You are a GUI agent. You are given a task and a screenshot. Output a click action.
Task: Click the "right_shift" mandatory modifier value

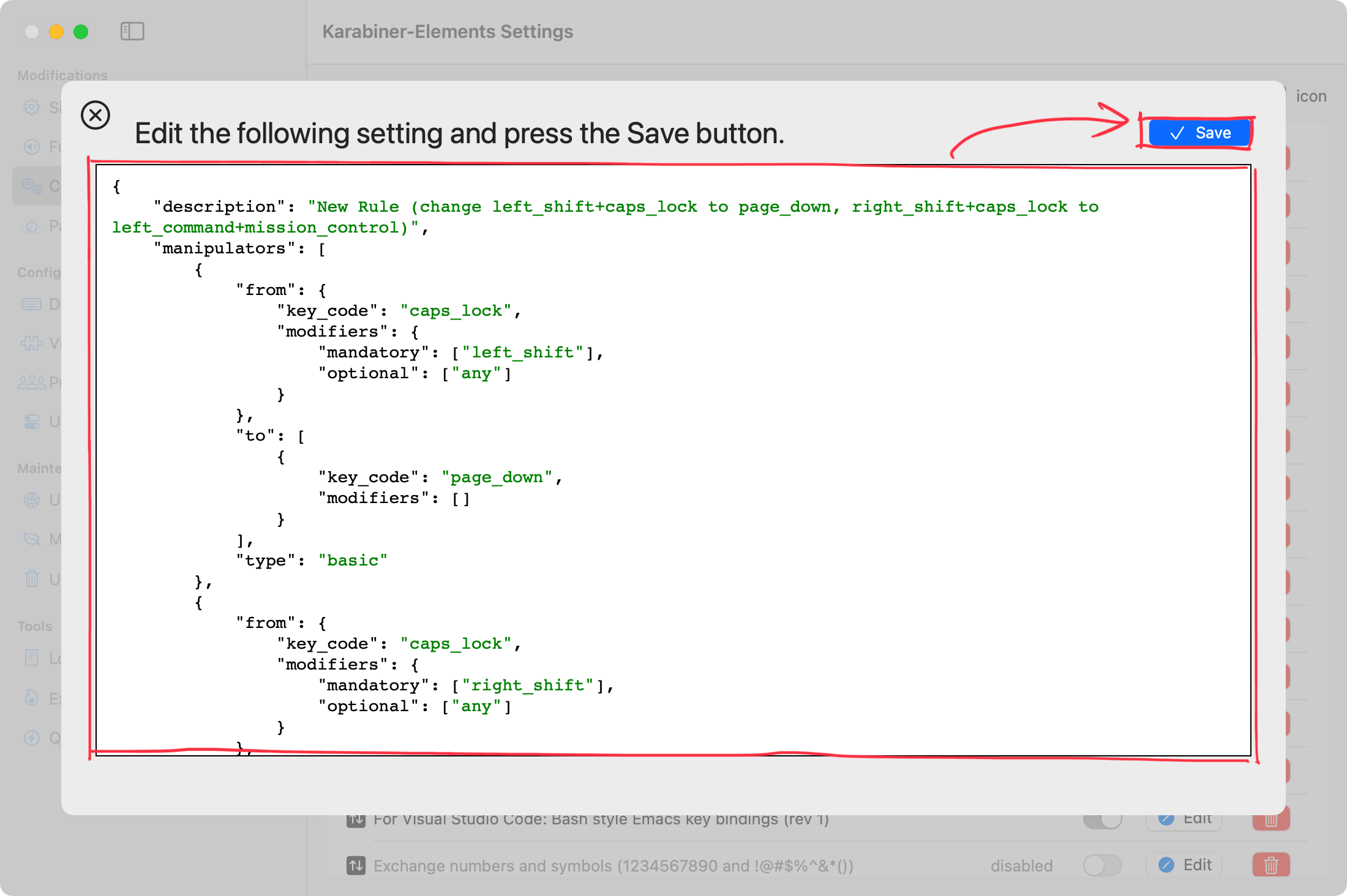point(528,685)
